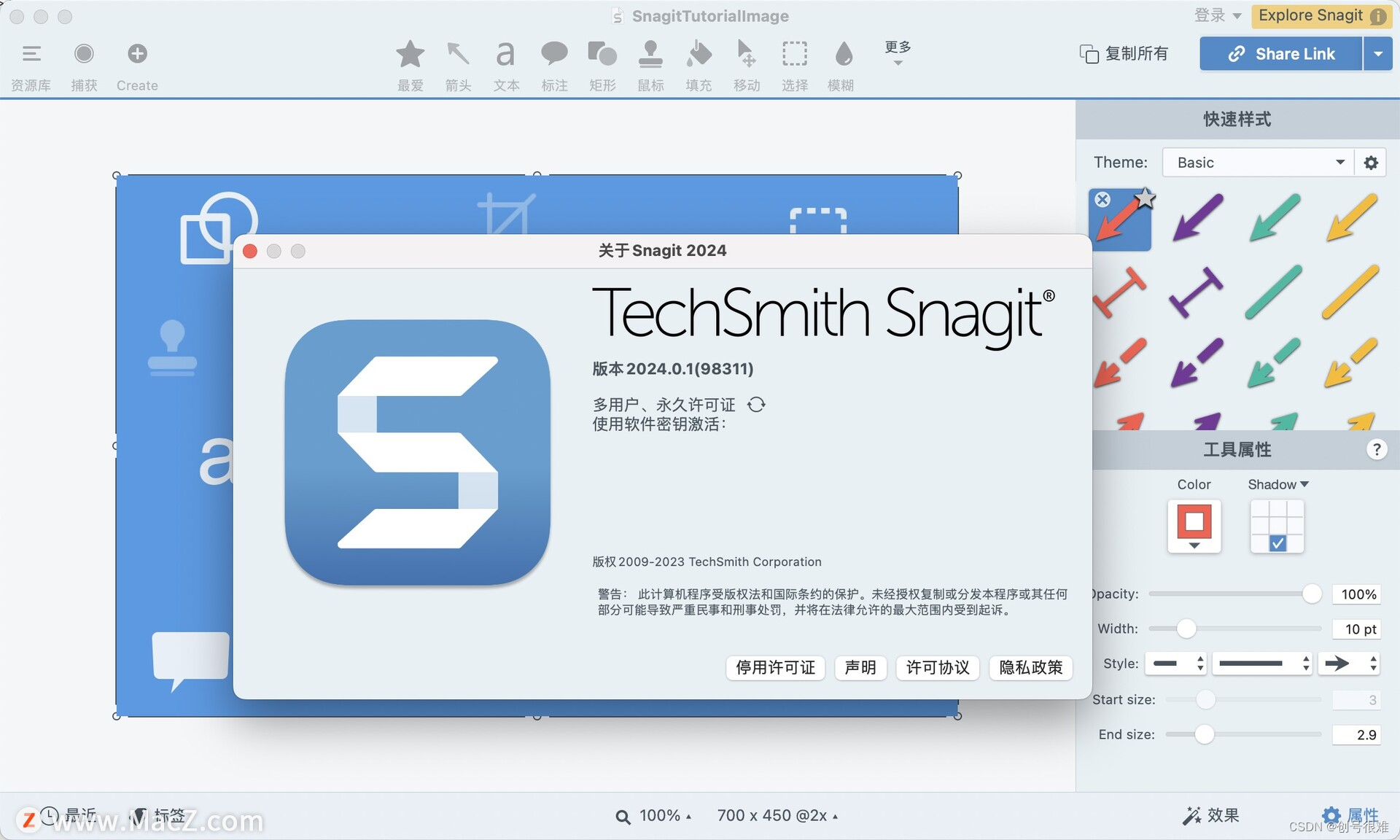
Task: Select the Arrow (箭头) tool
Action: (458, 54)
